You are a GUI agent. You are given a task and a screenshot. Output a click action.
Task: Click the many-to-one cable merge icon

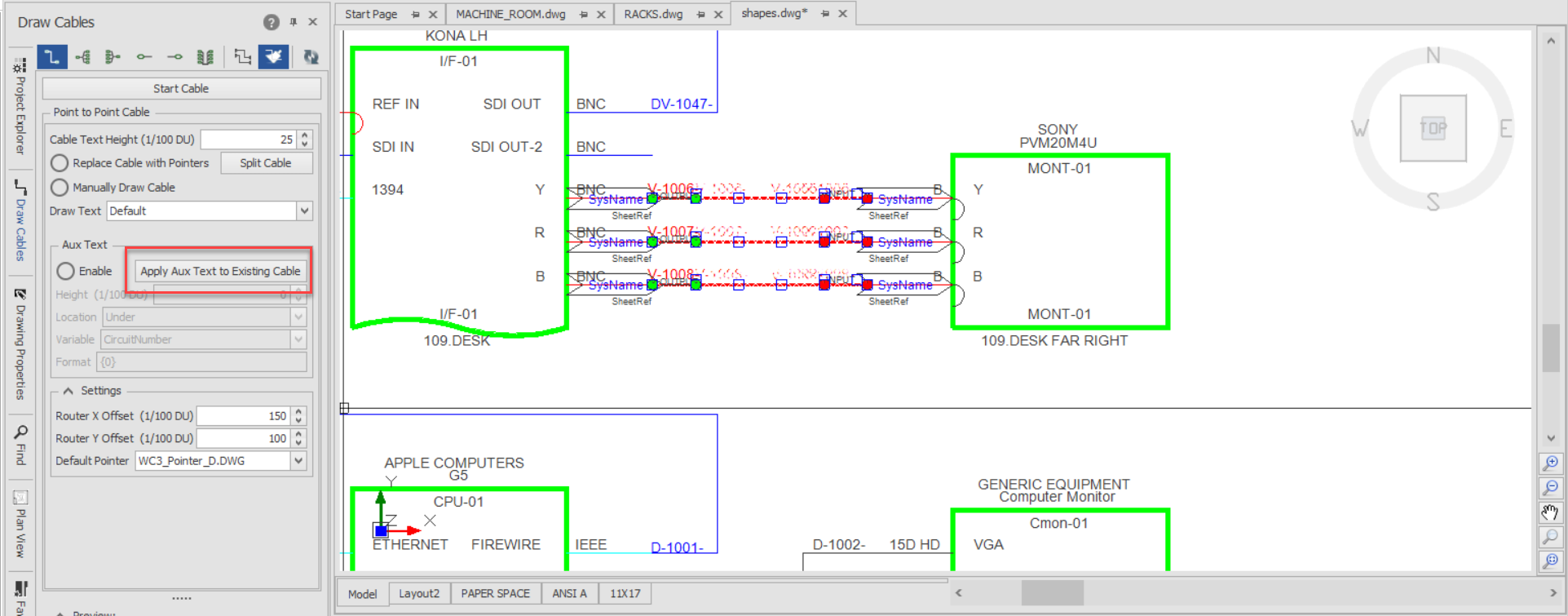(113, 56)
